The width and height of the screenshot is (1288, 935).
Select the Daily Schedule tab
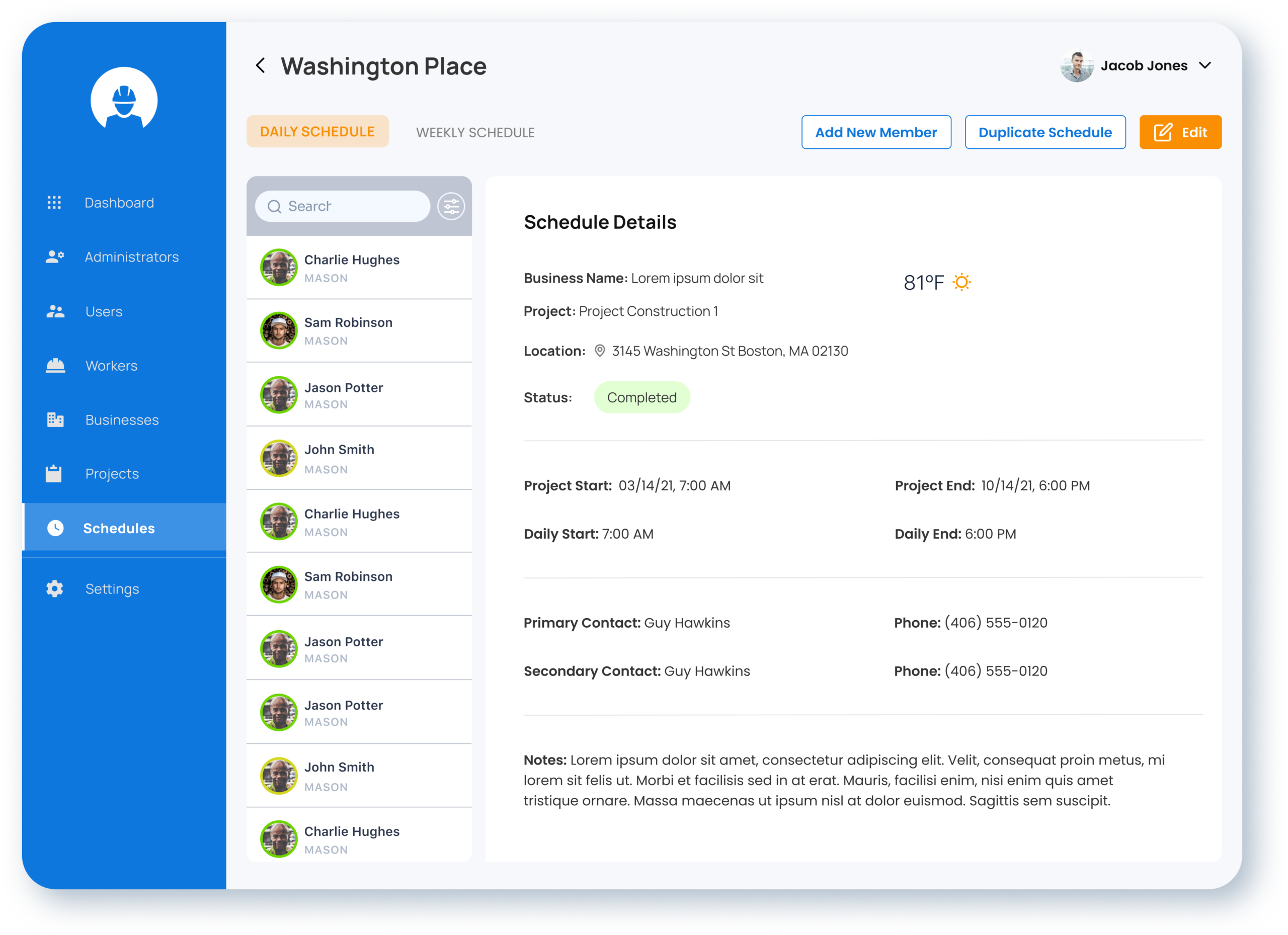pos(317,132)
